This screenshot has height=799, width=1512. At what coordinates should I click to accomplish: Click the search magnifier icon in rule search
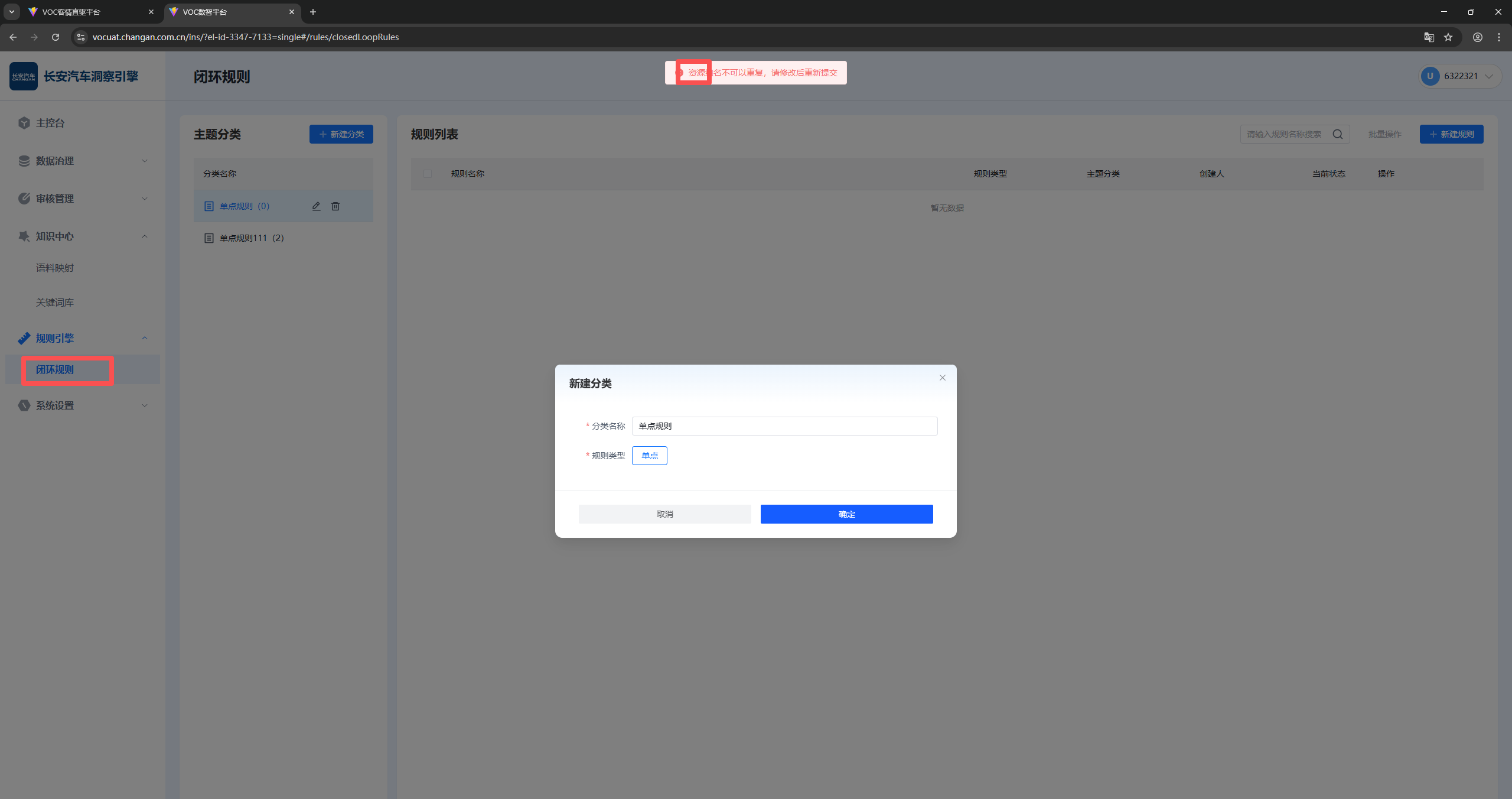tap(1338, 134)
